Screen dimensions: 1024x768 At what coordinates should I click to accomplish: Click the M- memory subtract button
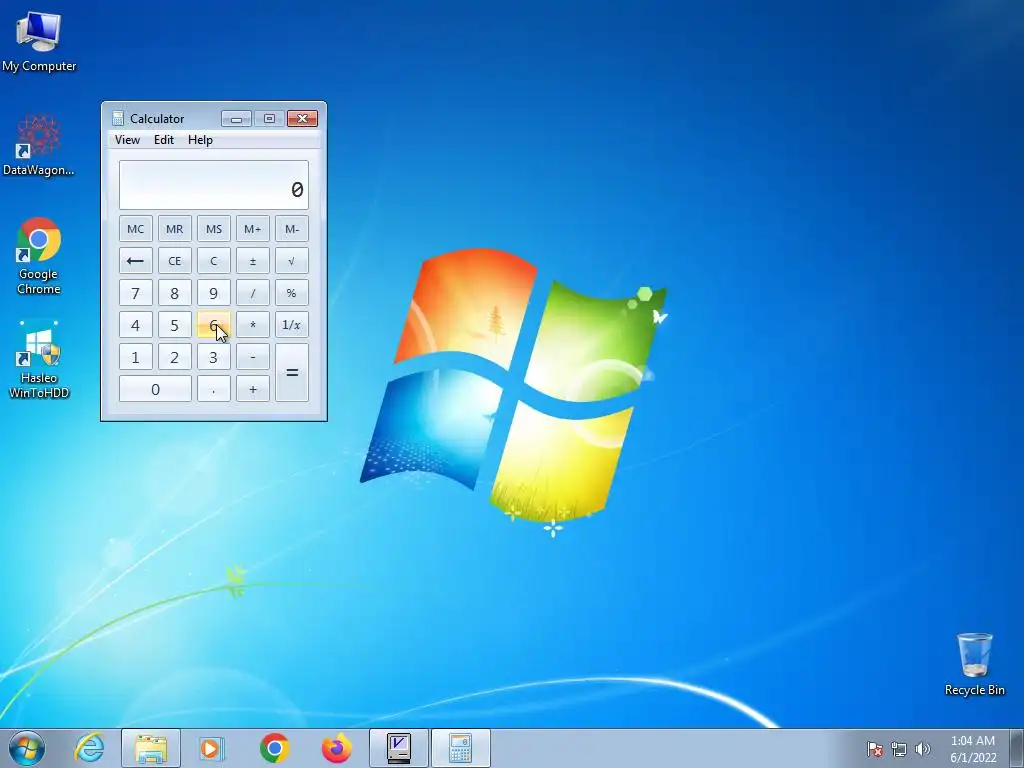click(x=292, y=229)
